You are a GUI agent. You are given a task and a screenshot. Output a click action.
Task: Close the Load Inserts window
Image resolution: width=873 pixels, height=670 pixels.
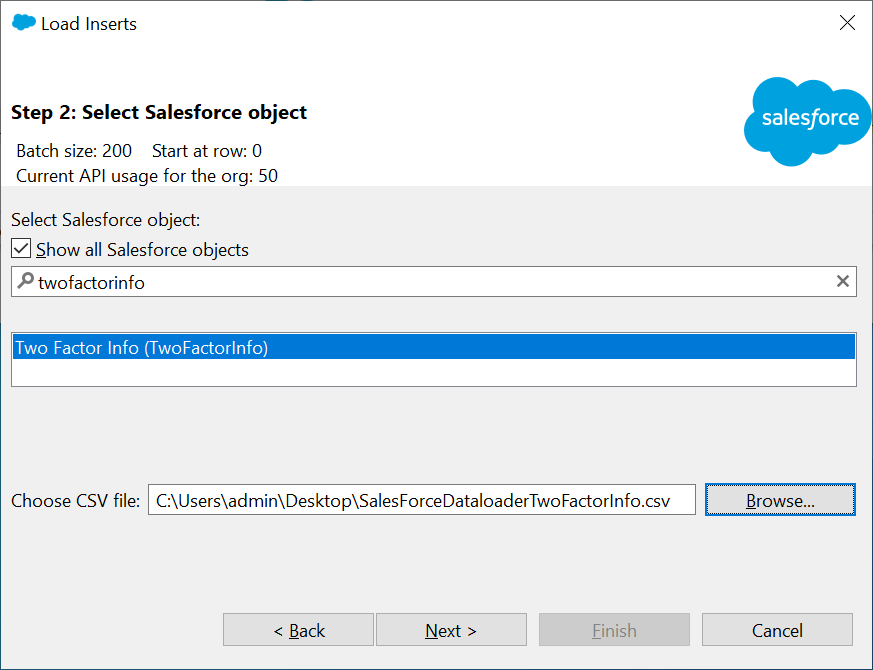tap(847, 23)
